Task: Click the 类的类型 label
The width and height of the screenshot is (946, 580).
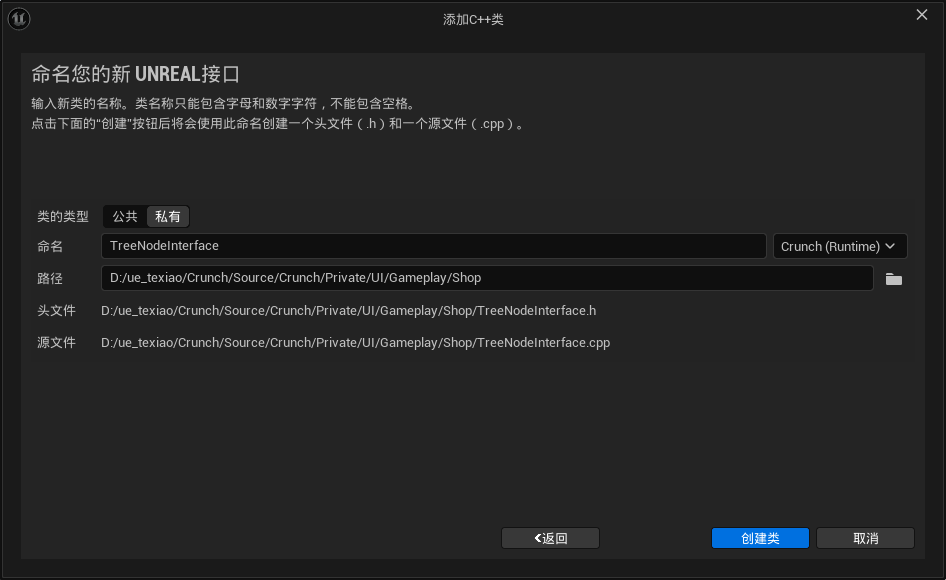Action: tap(63, 217)
